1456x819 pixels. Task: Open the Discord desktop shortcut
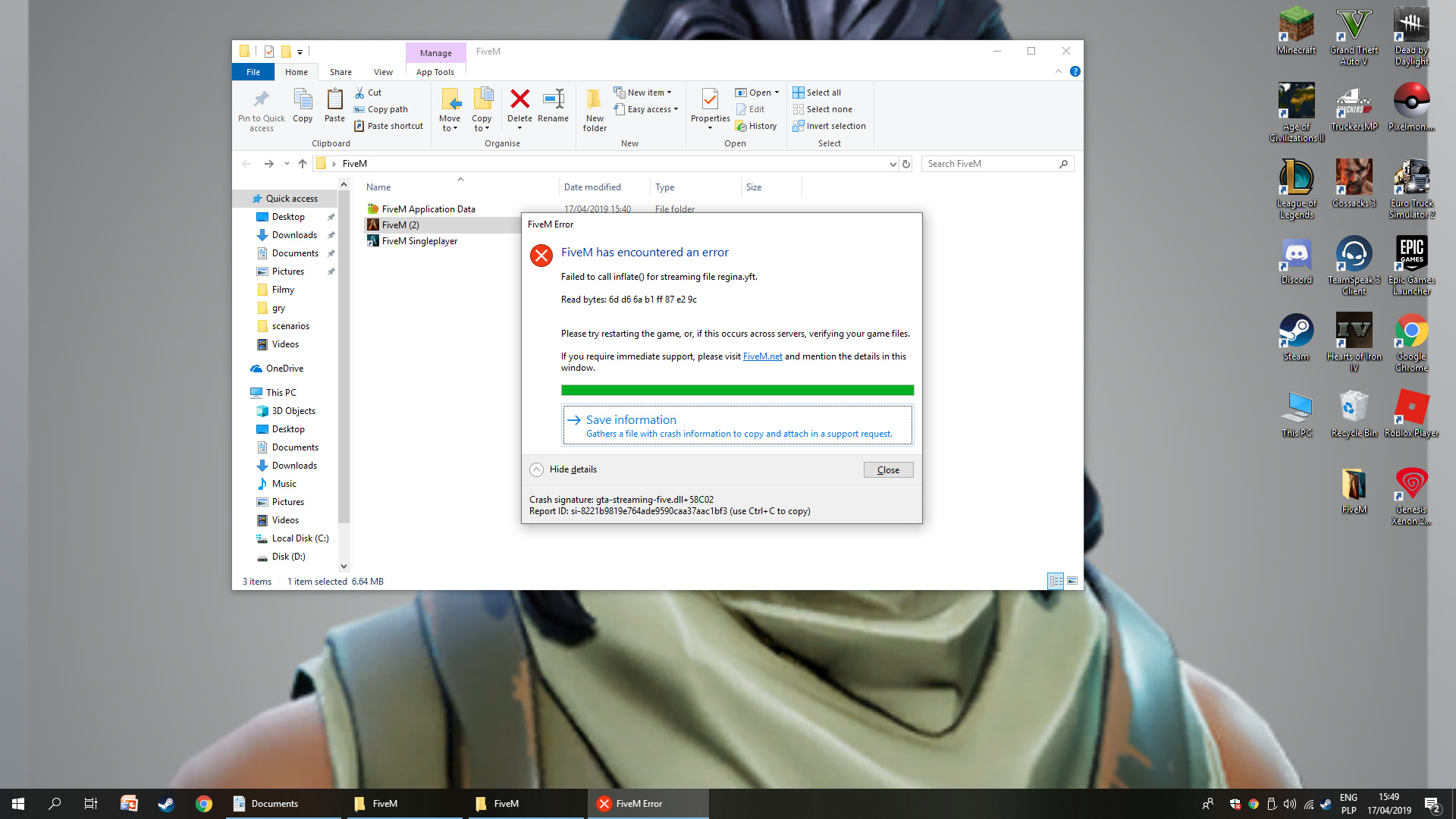(x=1297, y=262)
